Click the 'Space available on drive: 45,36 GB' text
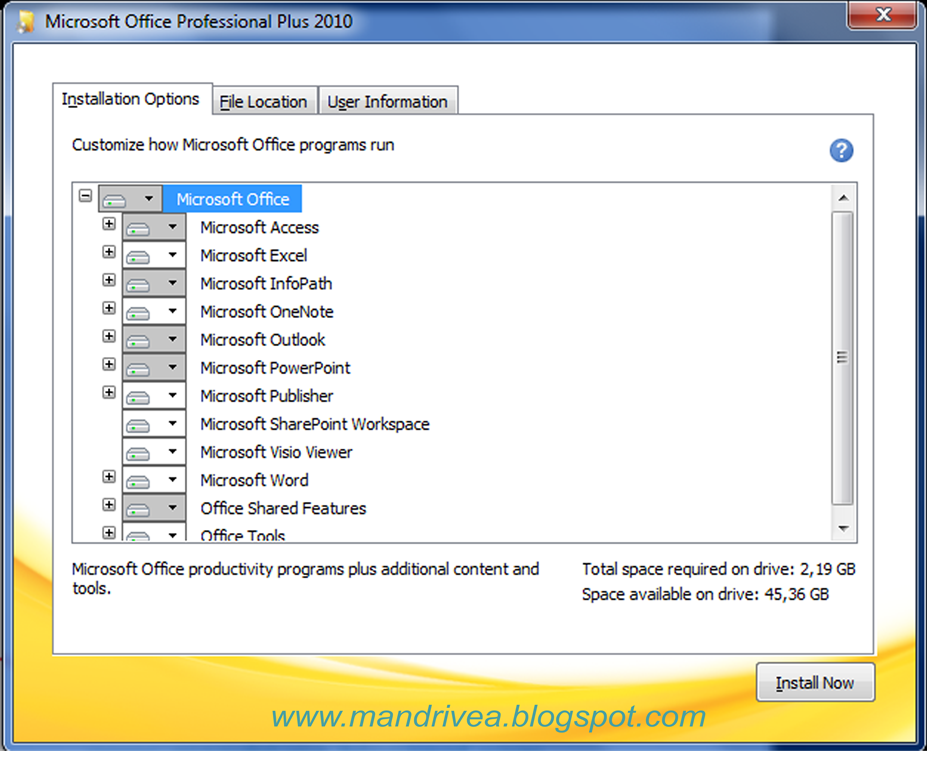 (x=705, y=594)
